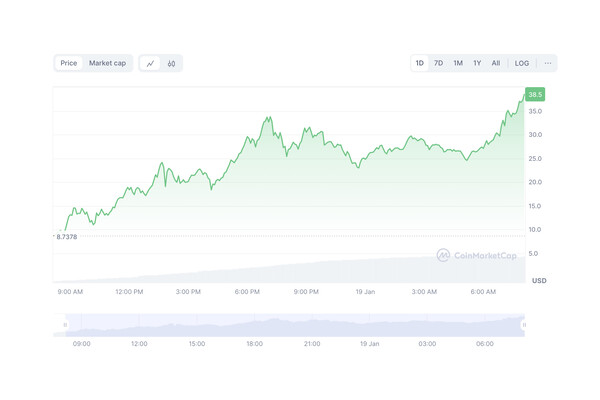Screen dimensions: 600x400
Task: Set time range to 1Y
Action: [x=477, y=63]
